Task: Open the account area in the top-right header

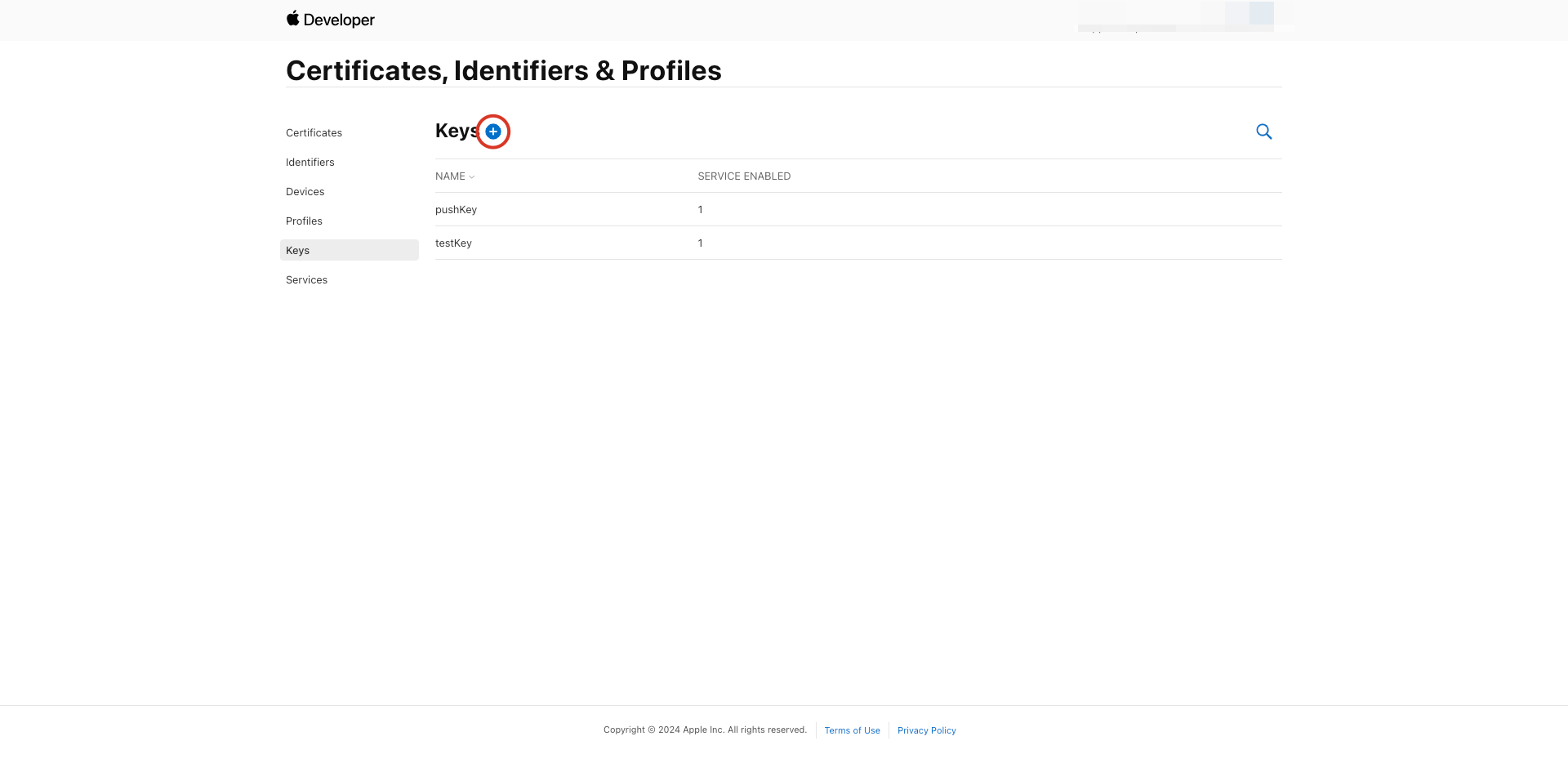Action: click(x=1176, y=16)
